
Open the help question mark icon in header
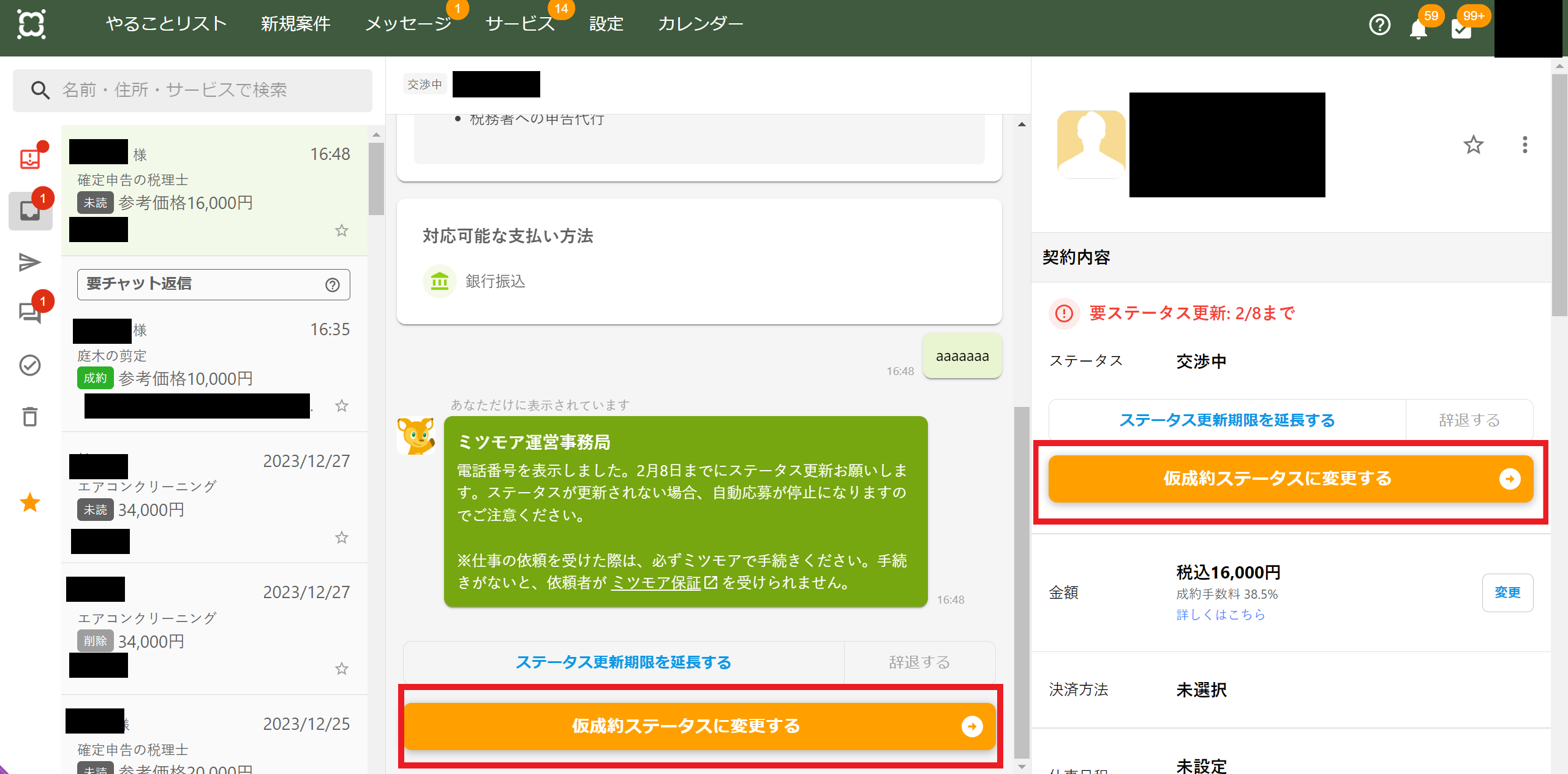pyautogui.click(x=1379, y=25)
